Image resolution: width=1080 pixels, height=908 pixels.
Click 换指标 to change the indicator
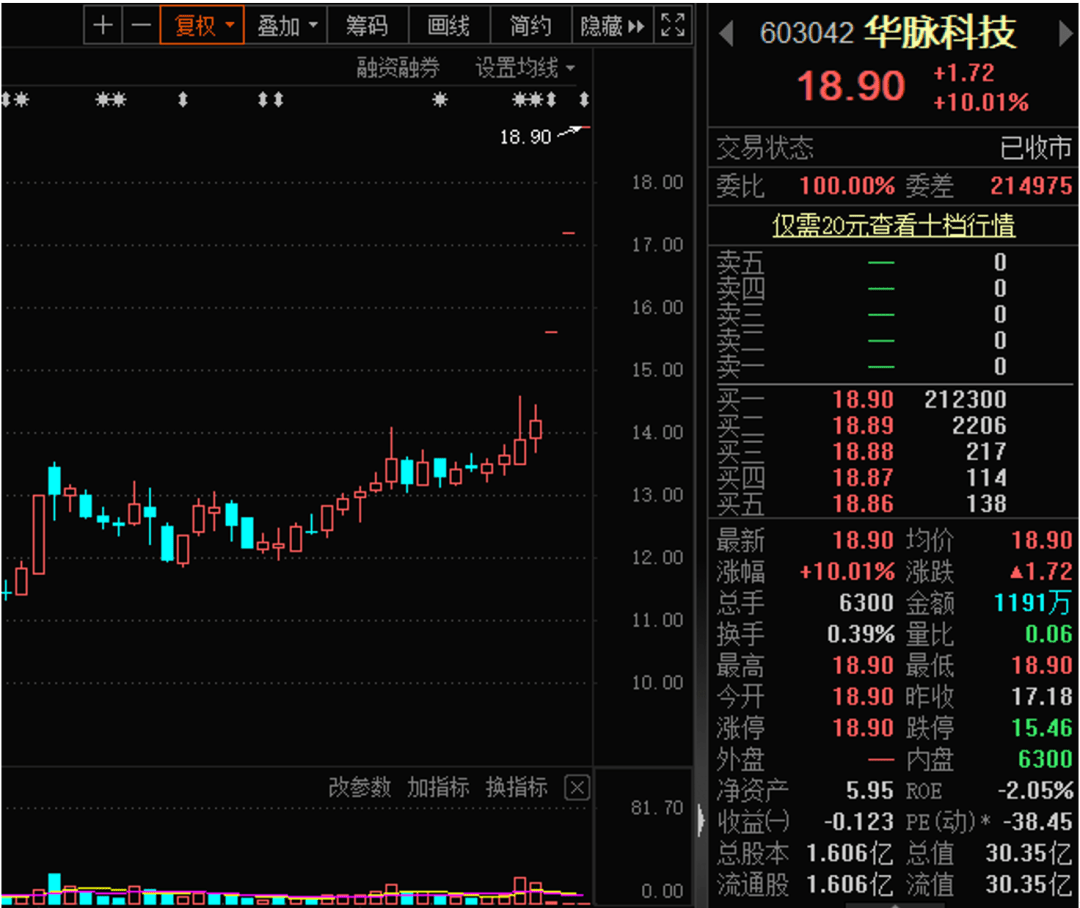click(517, 787)
